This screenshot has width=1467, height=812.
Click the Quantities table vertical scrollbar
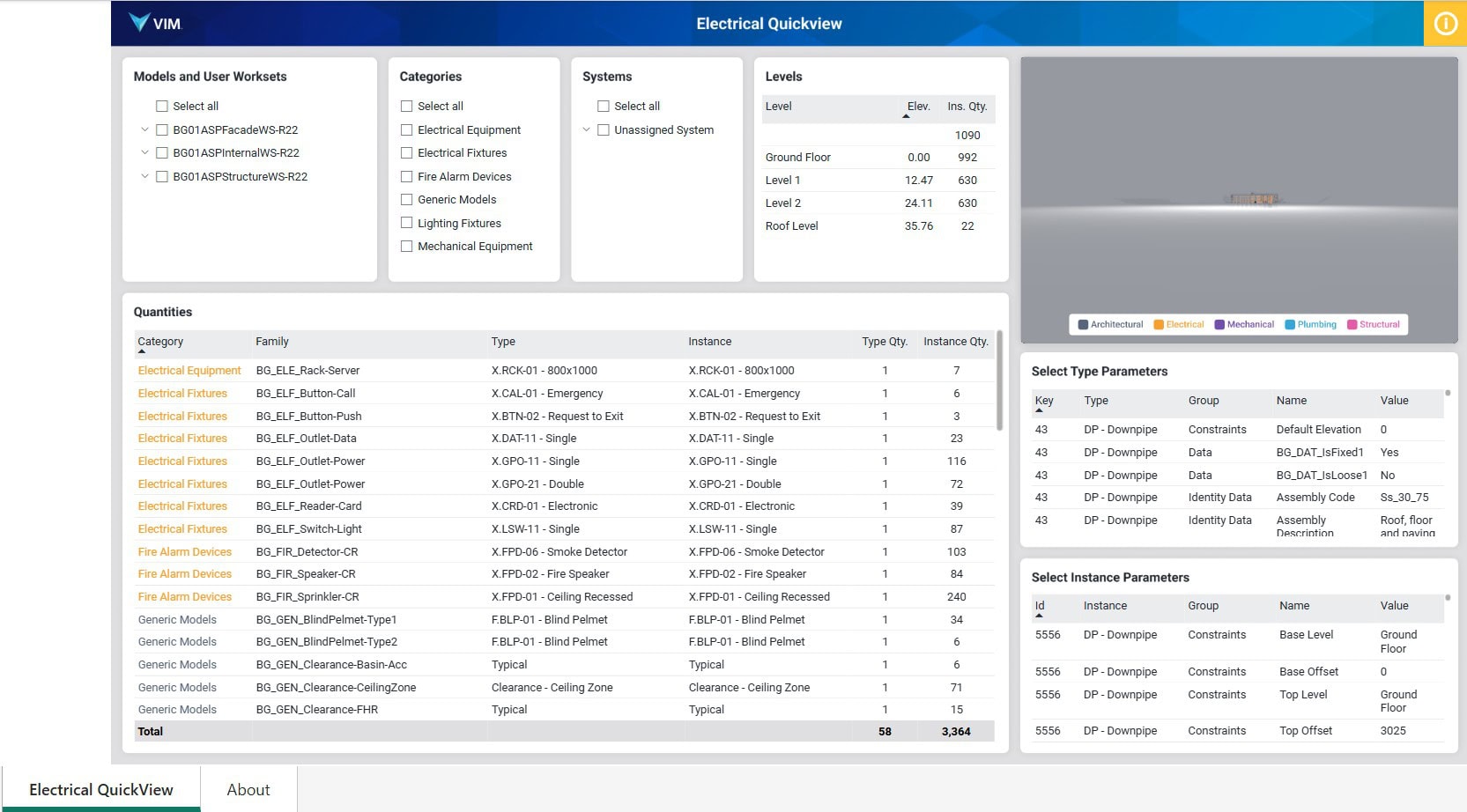[x=999, y=381]
